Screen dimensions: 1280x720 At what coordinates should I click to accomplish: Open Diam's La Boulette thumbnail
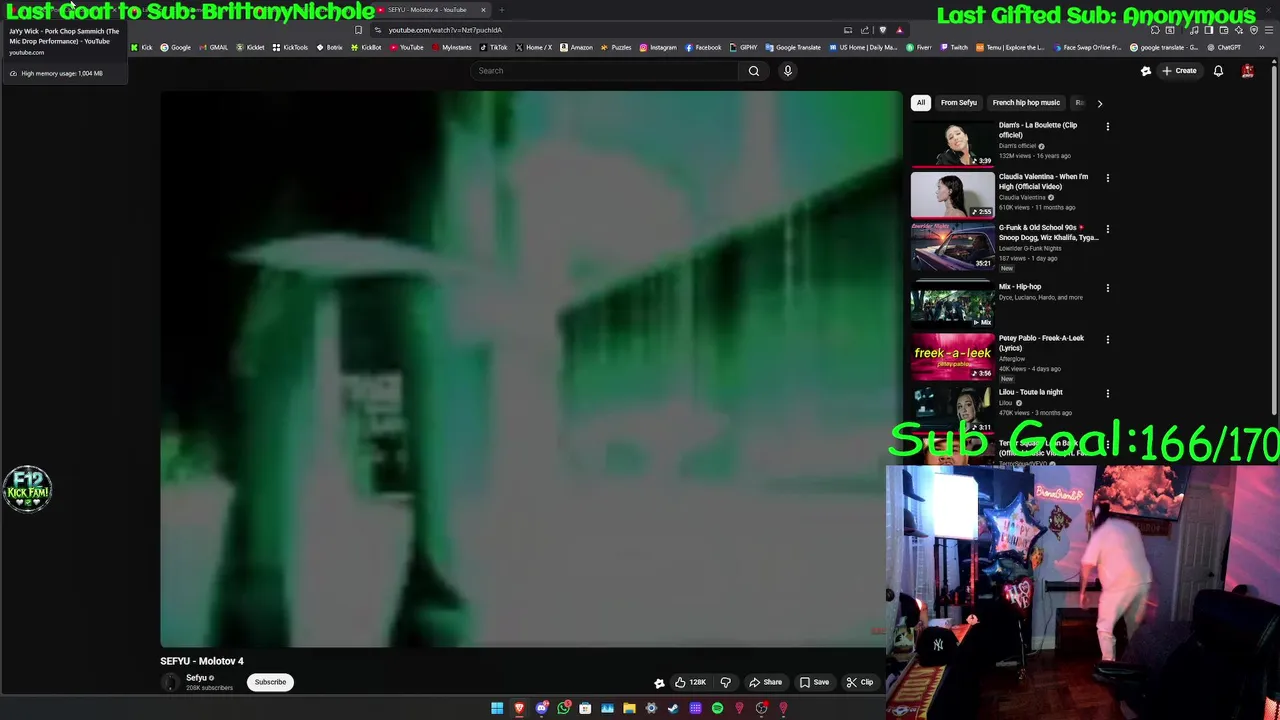(952, 143)
